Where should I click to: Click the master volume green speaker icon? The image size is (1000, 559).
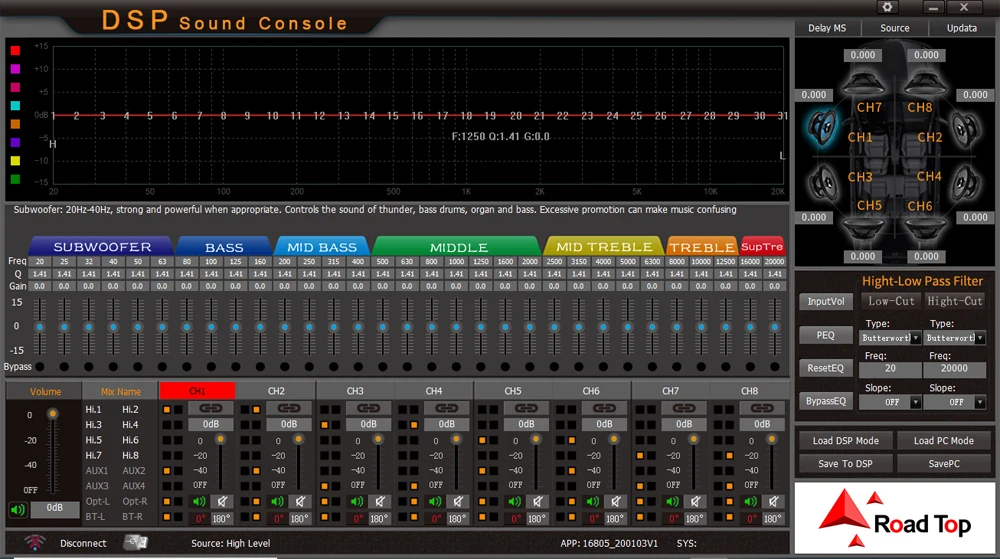(x=17, y=509)
